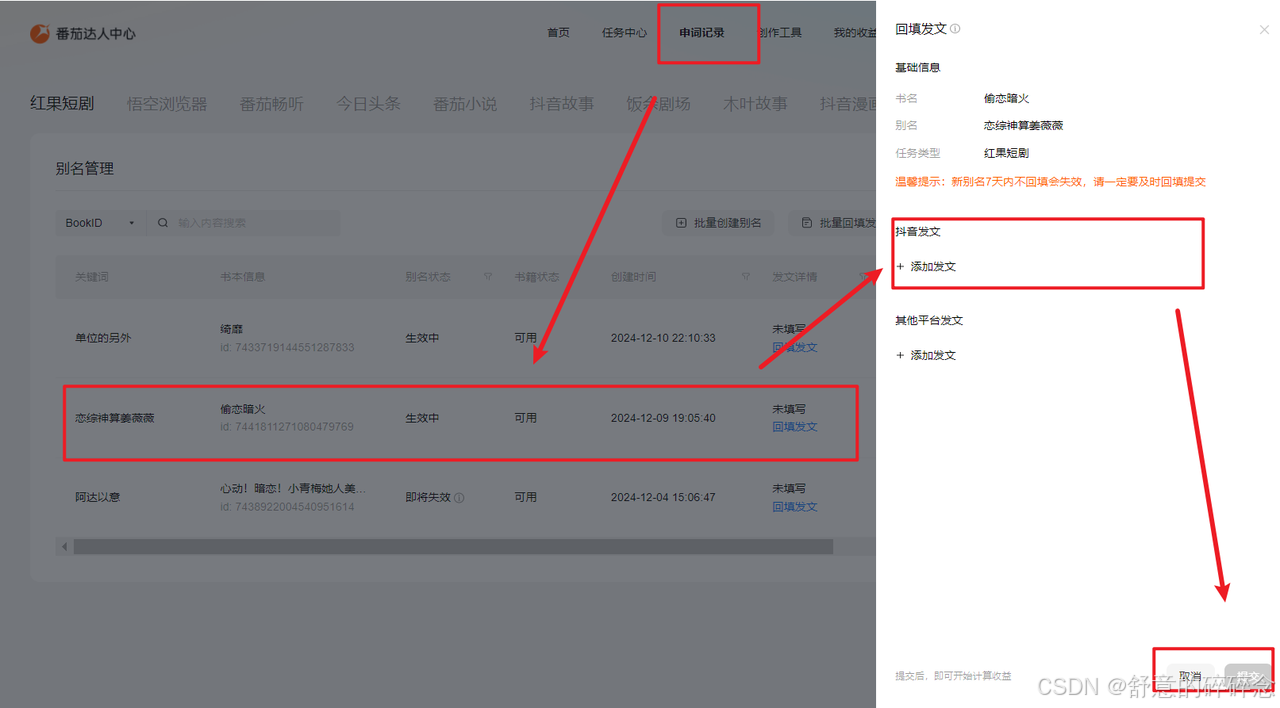Click 回填发文 link in 单位的另外 row
This screenshot has width=1280, height=708.
pos(795,347)
